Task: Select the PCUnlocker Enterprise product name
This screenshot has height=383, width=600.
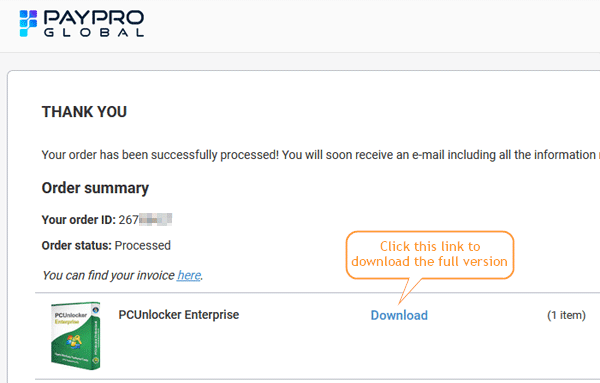Action: pos(179,315)
